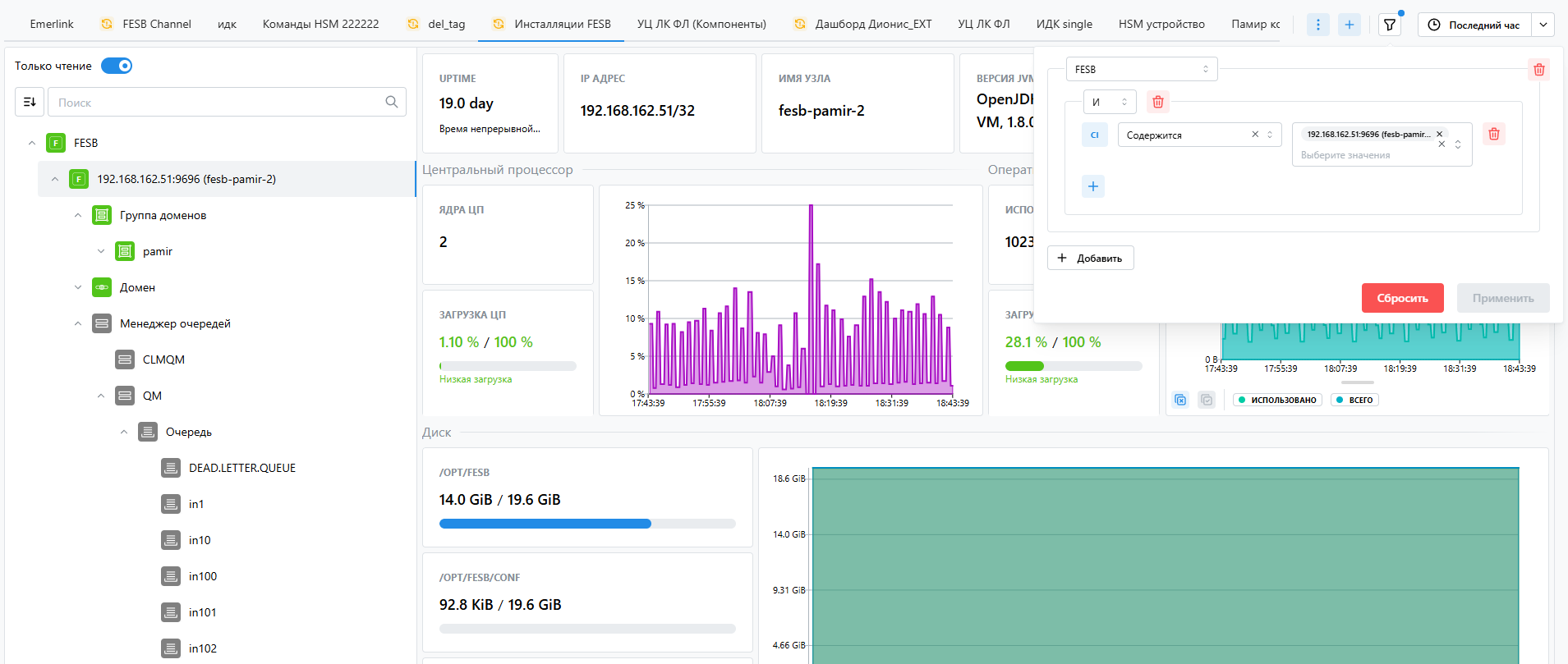Click the plus icon to add dashboard tab
The width and height of the screenshot is (1568, 664).
[x=1350, y=25]
